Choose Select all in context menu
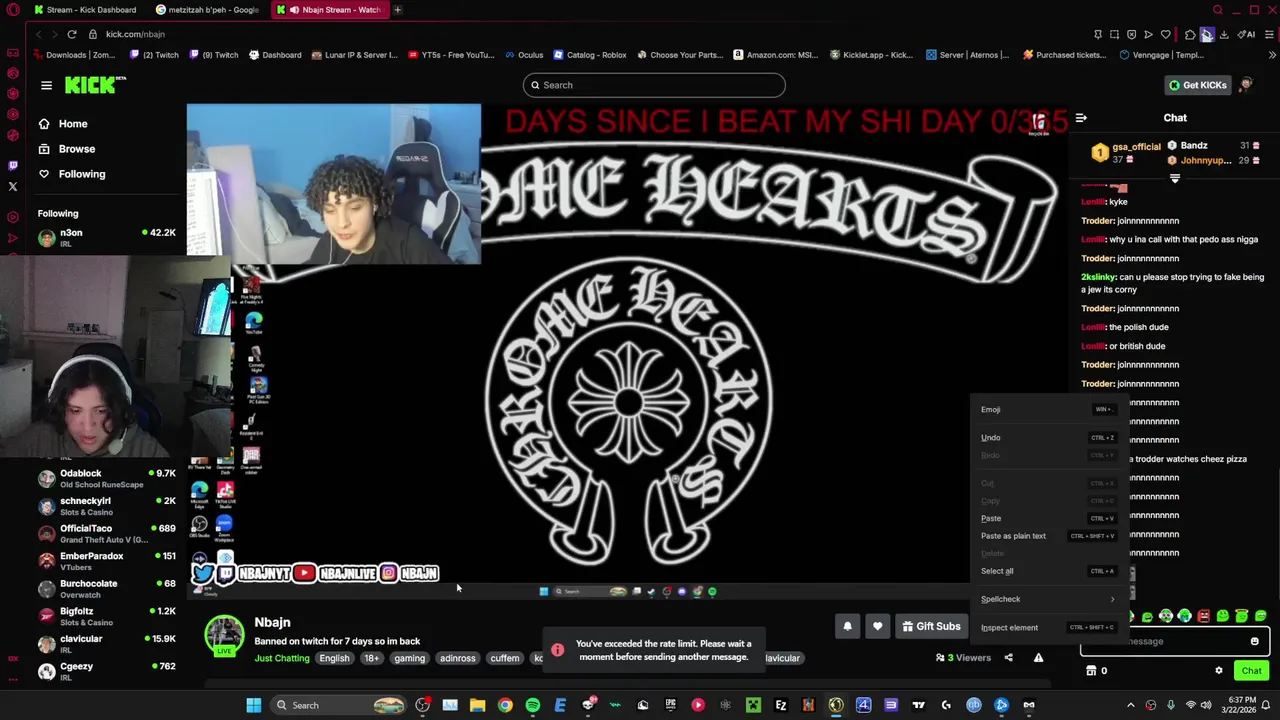 1046,571
